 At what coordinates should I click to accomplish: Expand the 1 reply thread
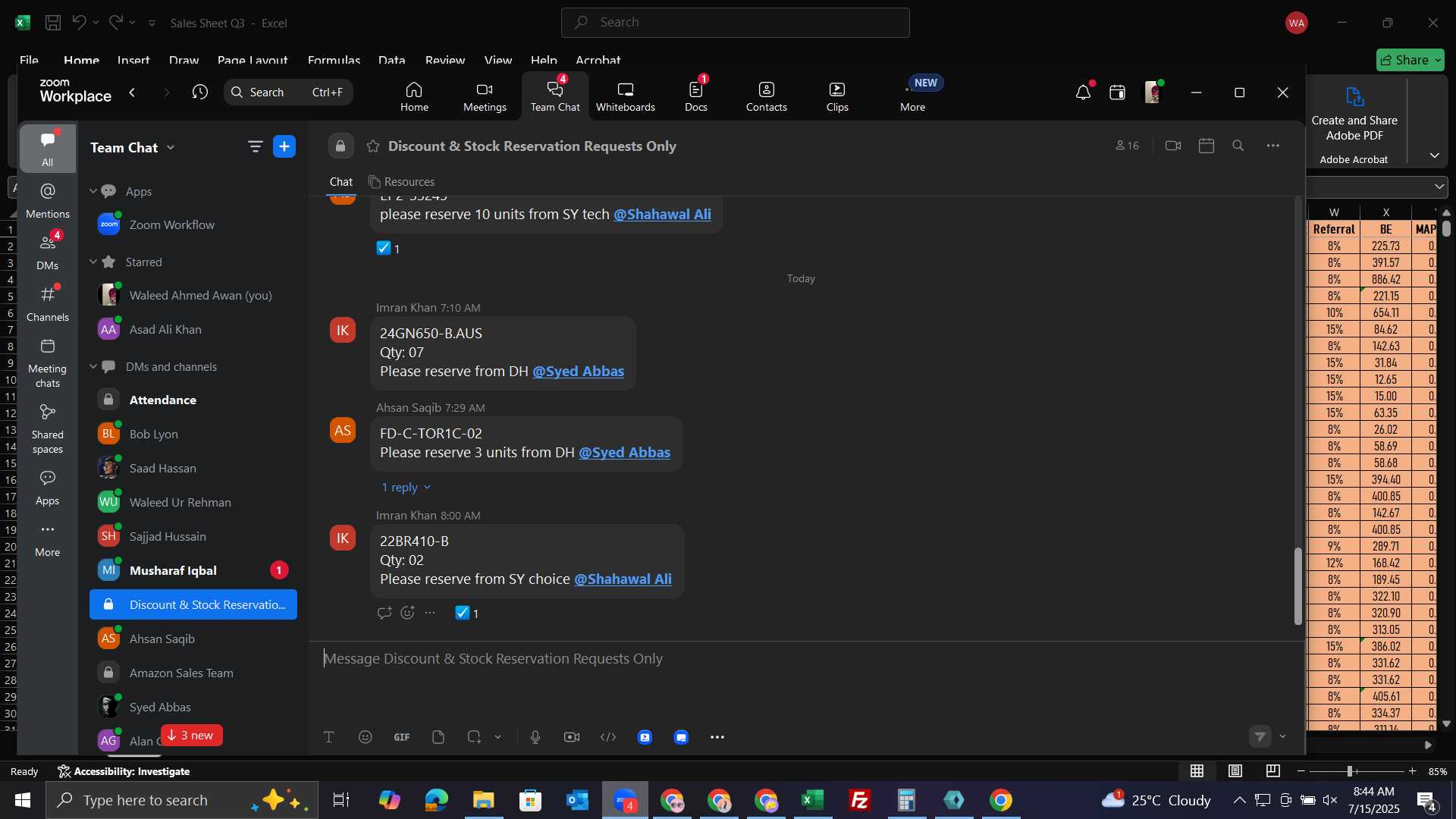click(x=406, y=487)
